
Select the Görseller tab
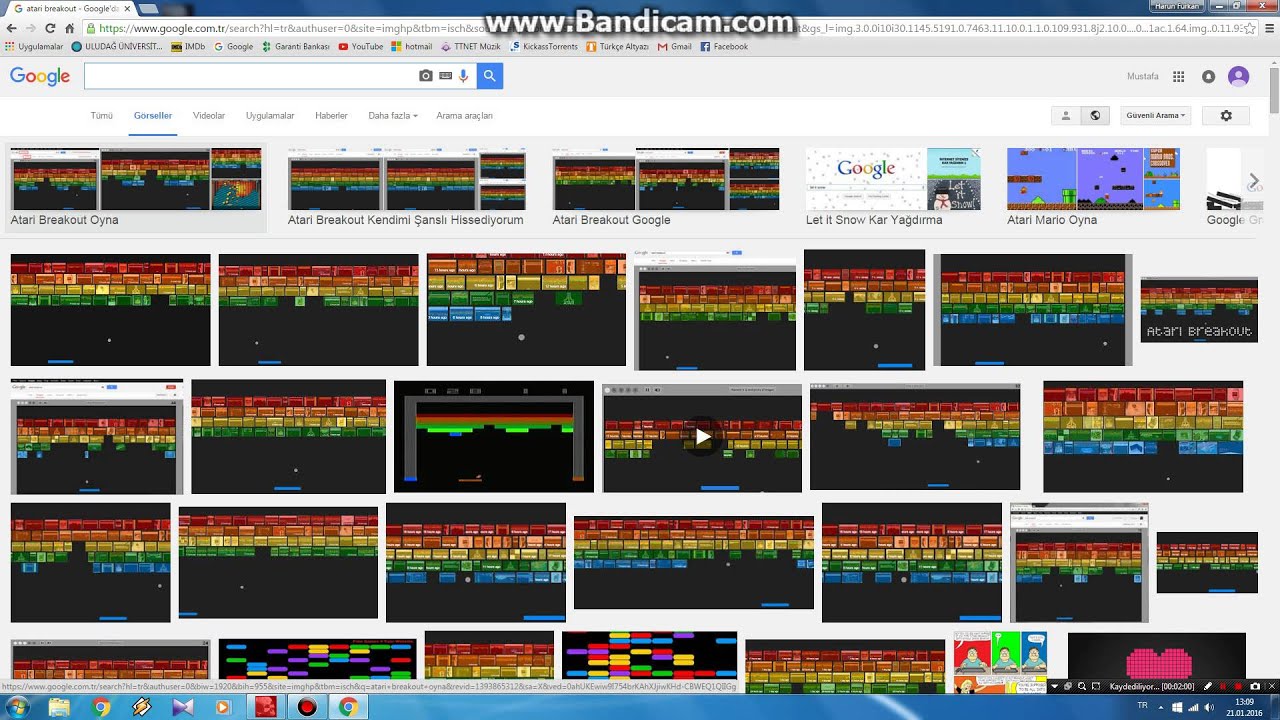click(x=153, y=116)
